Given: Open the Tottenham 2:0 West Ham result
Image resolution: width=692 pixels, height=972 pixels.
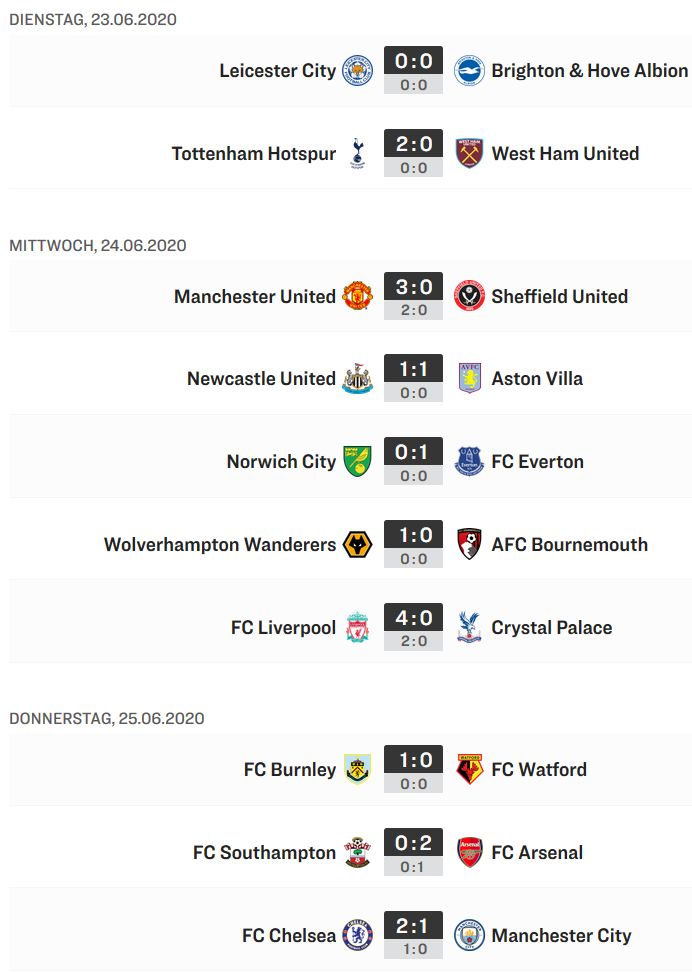Looking at the screenshot, I should [414, 153].
